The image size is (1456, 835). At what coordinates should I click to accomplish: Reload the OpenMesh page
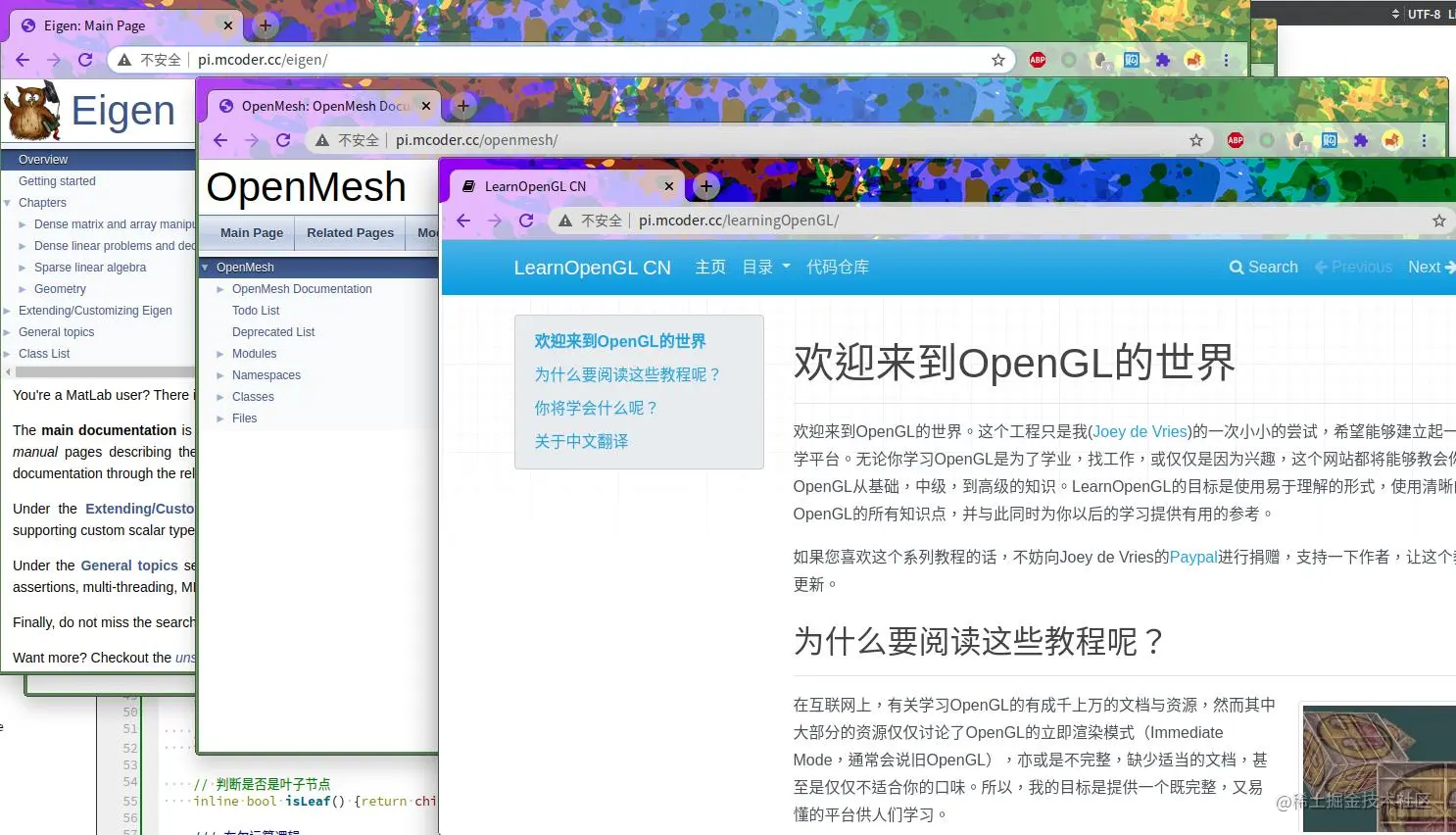[283, 140]
